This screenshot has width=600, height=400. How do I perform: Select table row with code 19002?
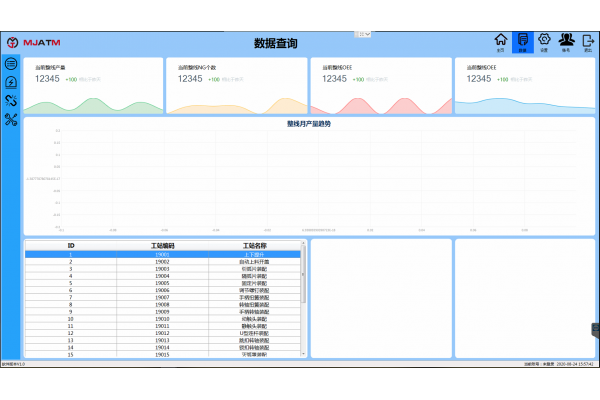click(x=163, y=262)
